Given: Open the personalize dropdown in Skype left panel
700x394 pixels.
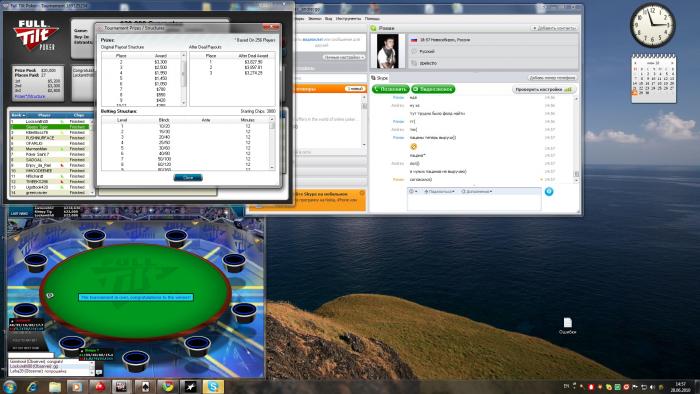Looking at the screenshot, I should pos(344,58).
